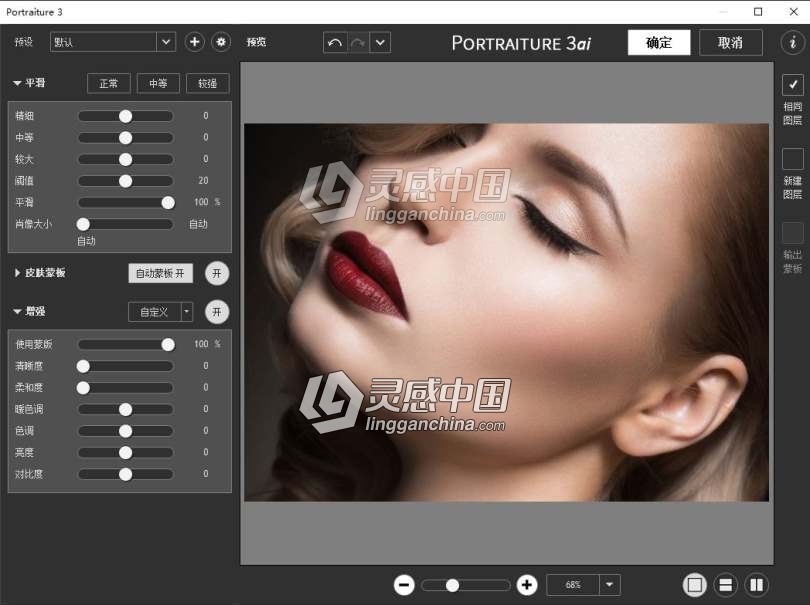Viewport: 810px width, 605px height.
Task: Undo the last change
Action: point(335,42)
